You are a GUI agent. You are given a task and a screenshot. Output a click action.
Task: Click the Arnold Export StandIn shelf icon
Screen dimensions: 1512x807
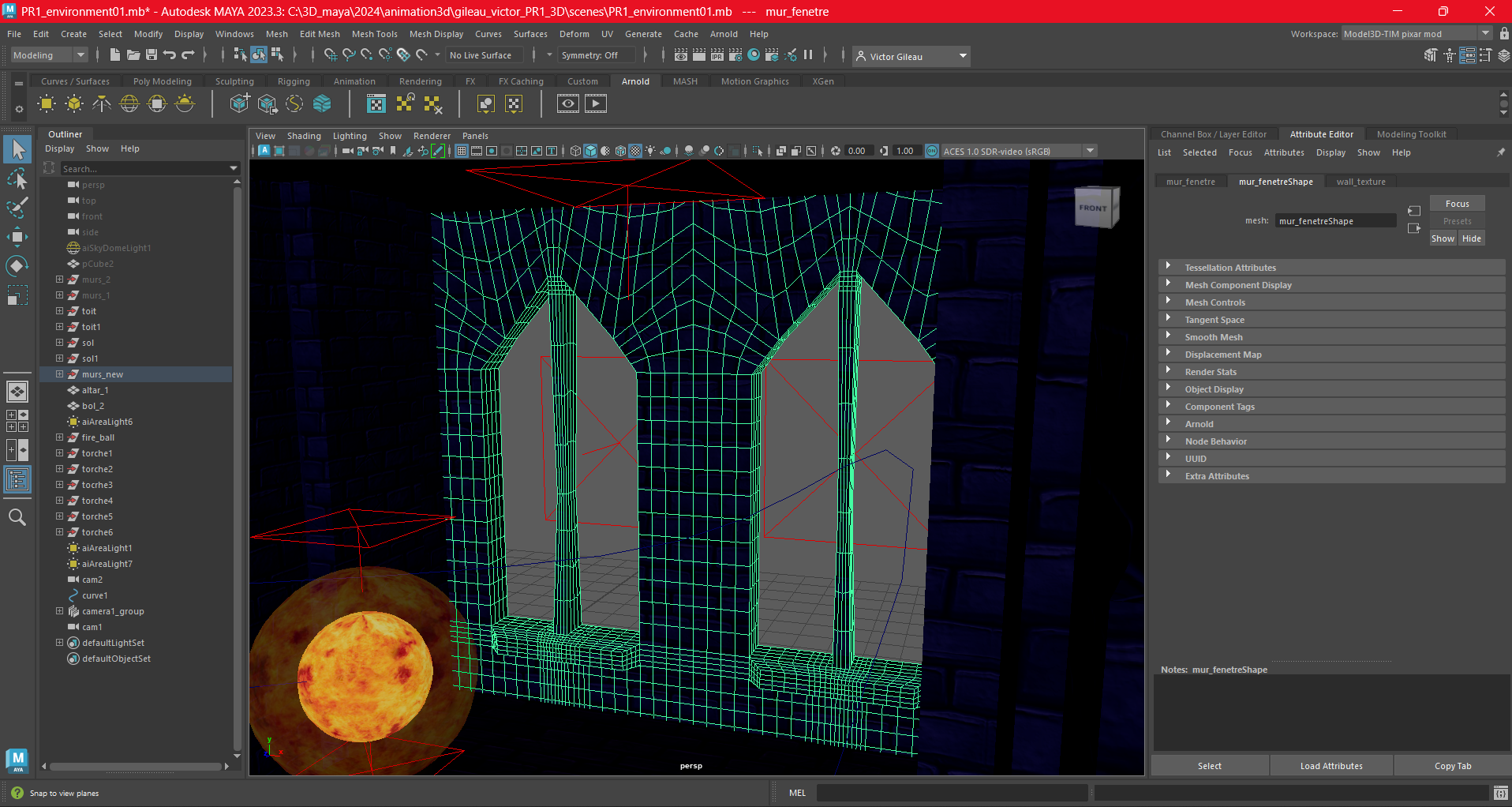tap(267, 103)
